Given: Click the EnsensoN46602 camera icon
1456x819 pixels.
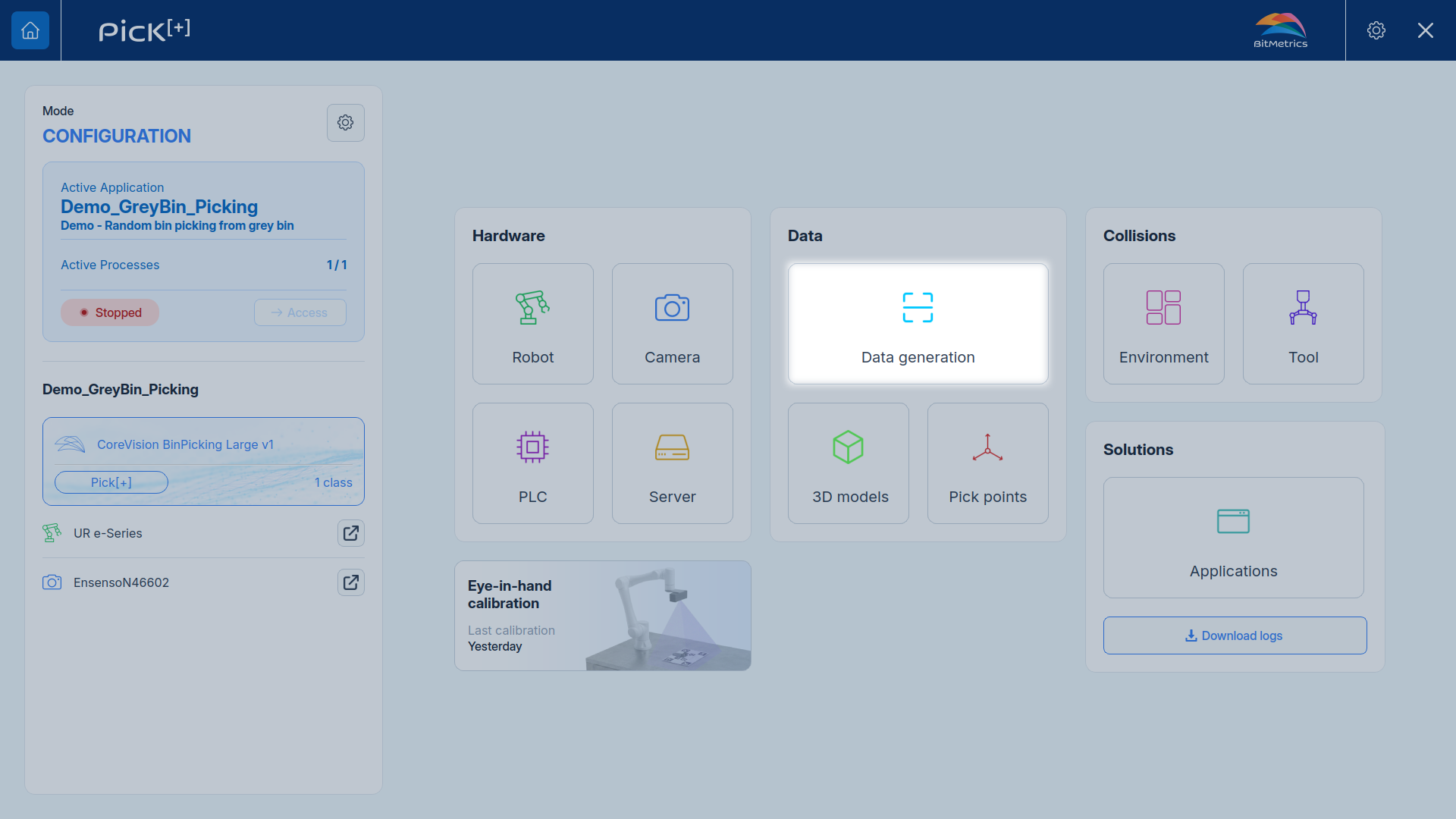Looking at the screenshot, I should [52, 582].
